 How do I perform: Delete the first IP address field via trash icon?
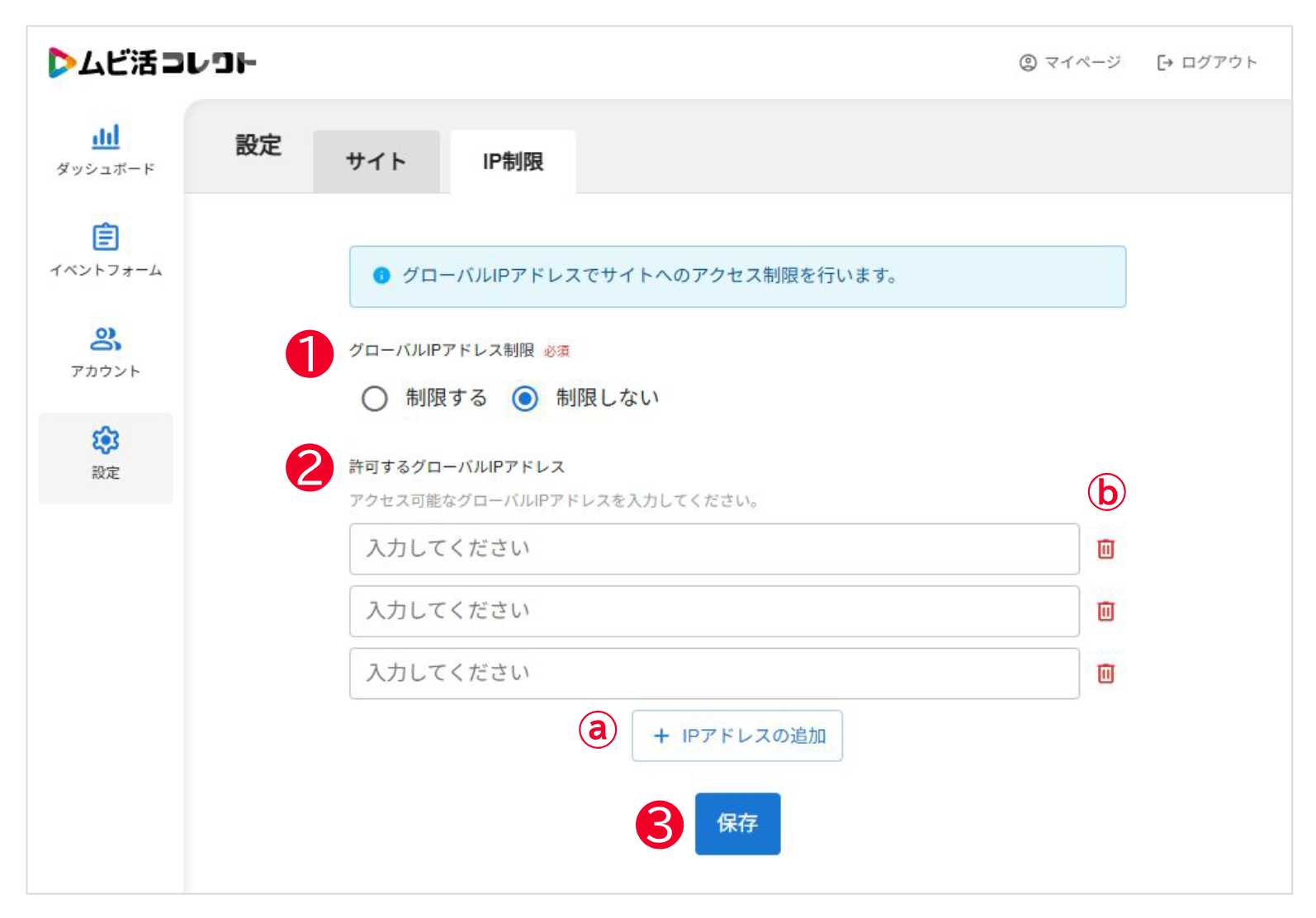(x=1105, y=549)
